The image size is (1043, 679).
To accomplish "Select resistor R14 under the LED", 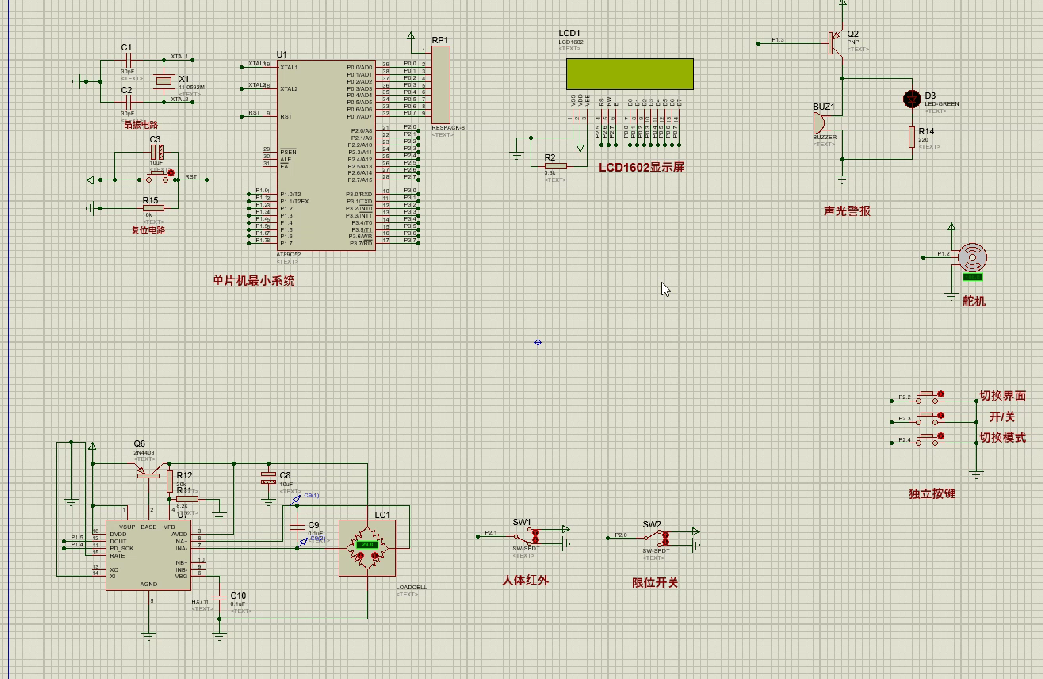I will click(911, 136).
